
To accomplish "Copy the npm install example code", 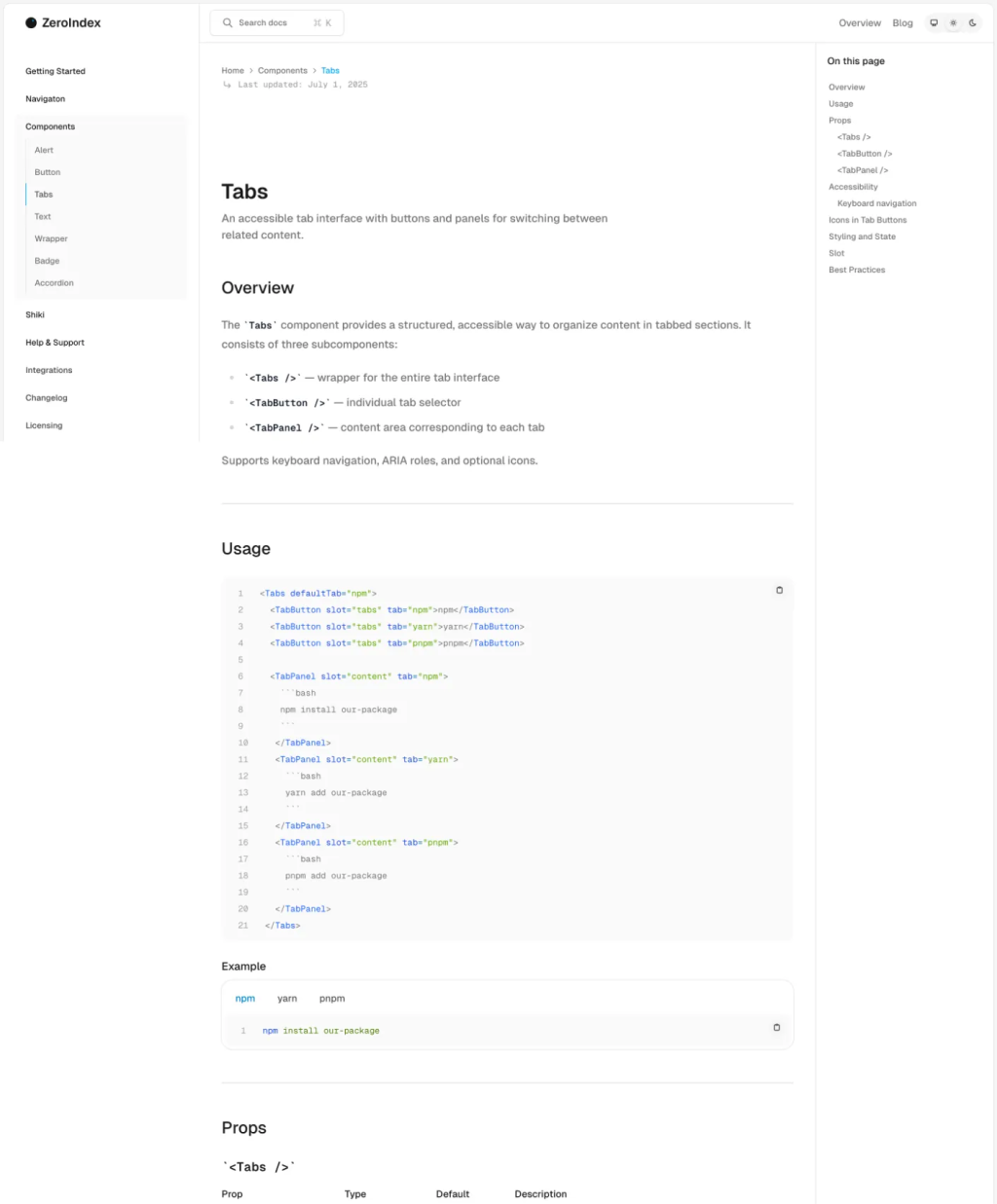I will pyautogui.click(x=776, y=1027).
